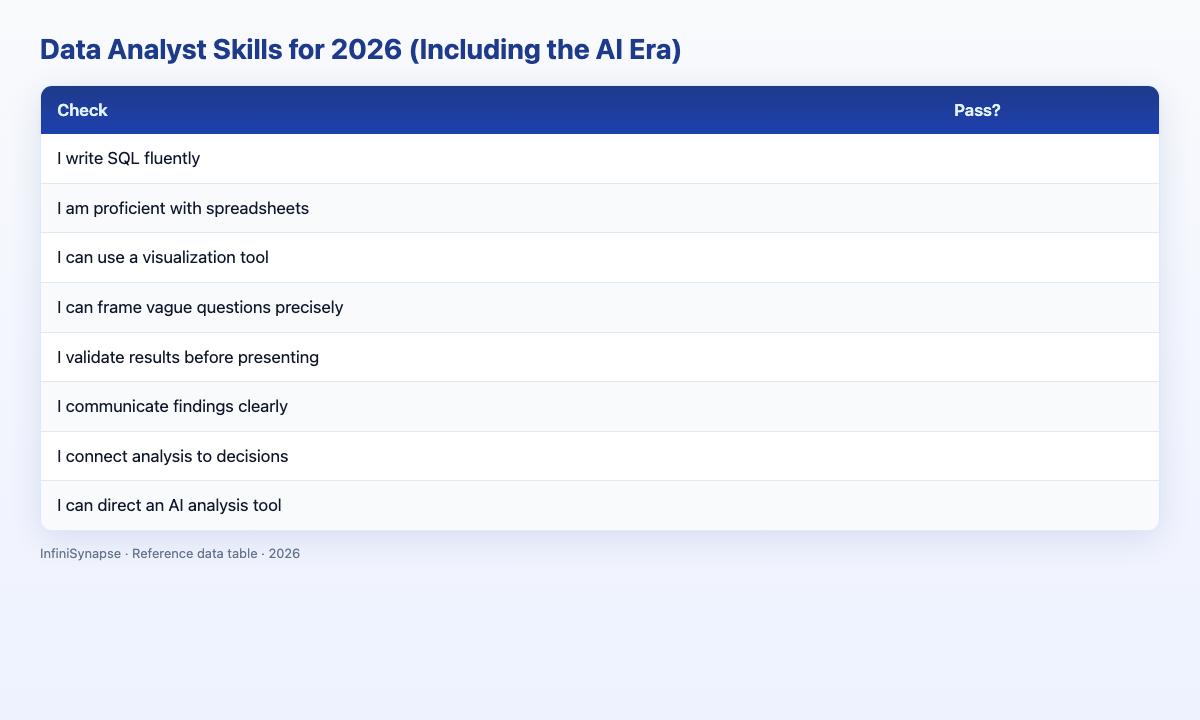The width and height of the screenshot is (1200, 720).
Task: Click the InfiniSynapse footer caption
Action: (x=170, y=553)
